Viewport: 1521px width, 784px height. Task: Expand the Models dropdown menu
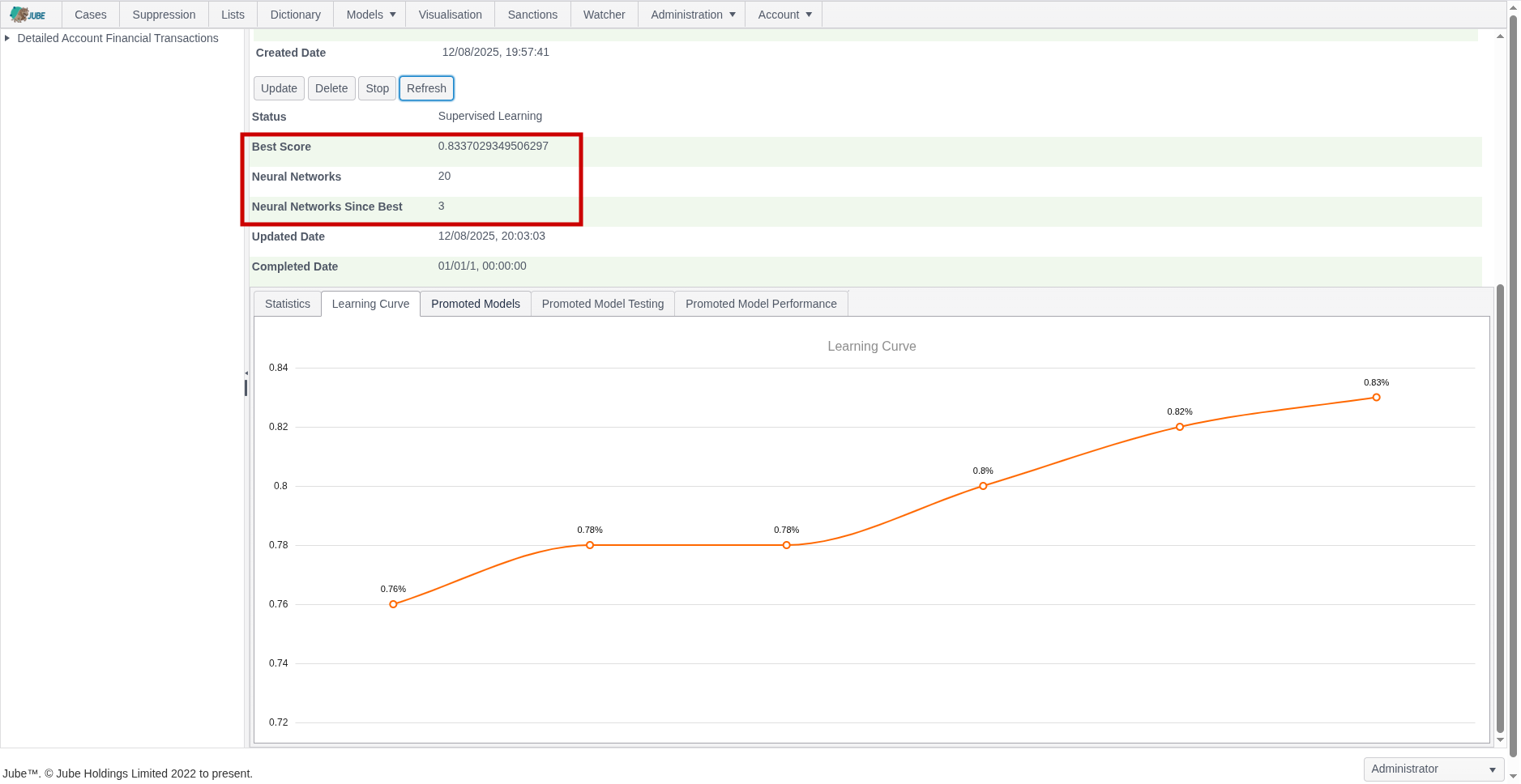(370, 15)
